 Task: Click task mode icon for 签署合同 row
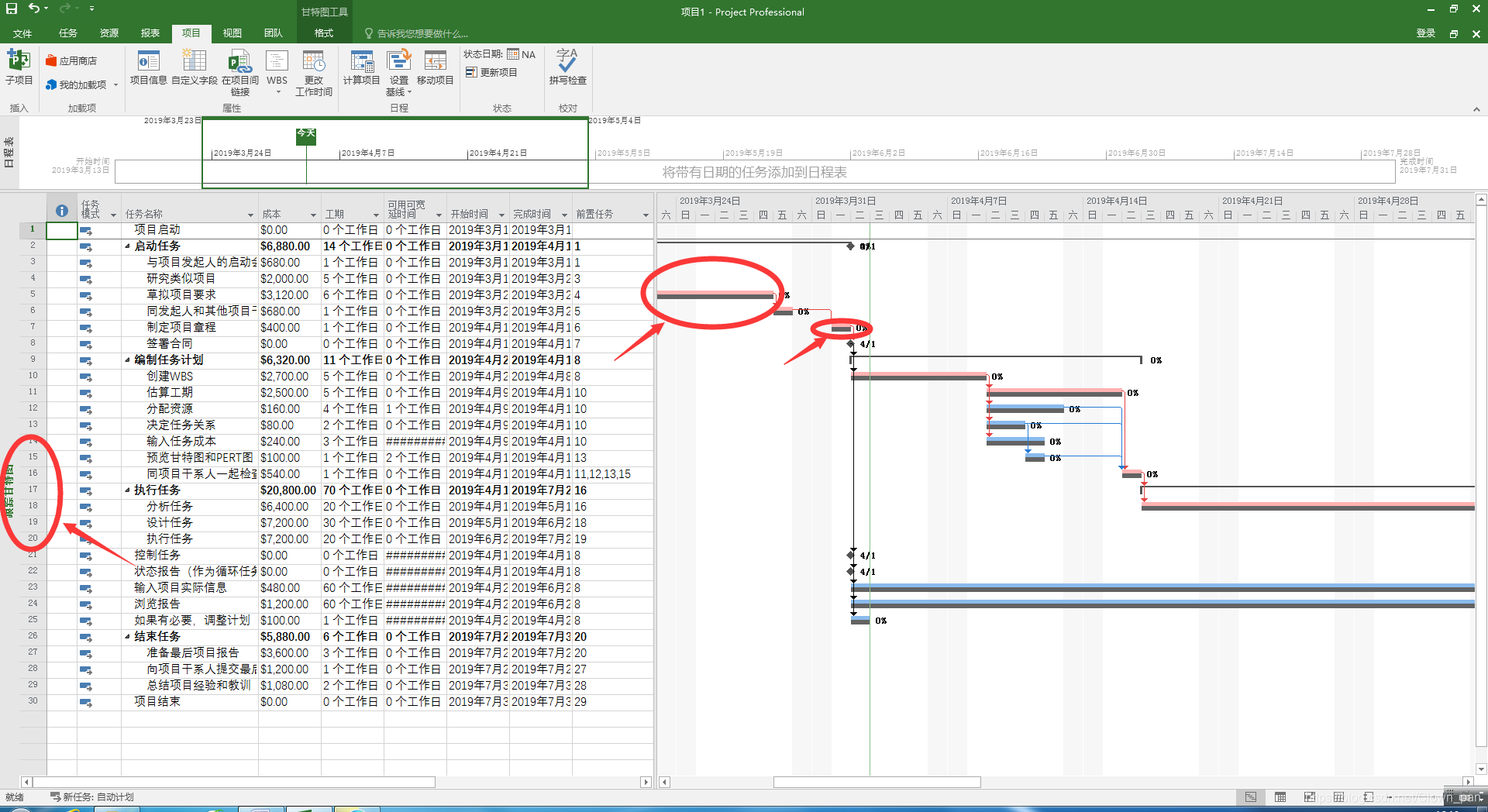click(86, 345)
